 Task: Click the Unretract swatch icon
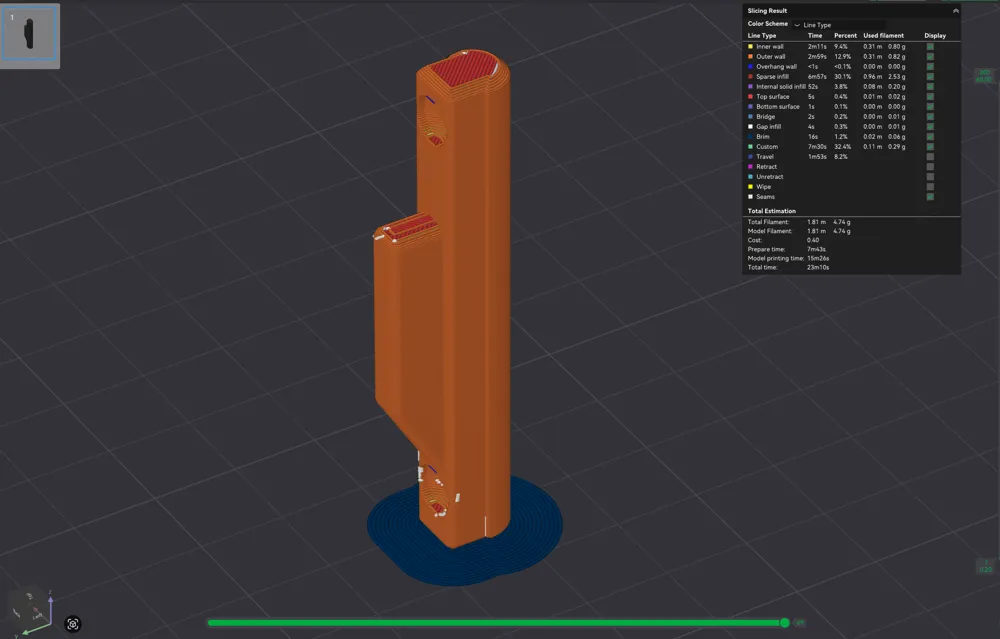coord(751,177)
